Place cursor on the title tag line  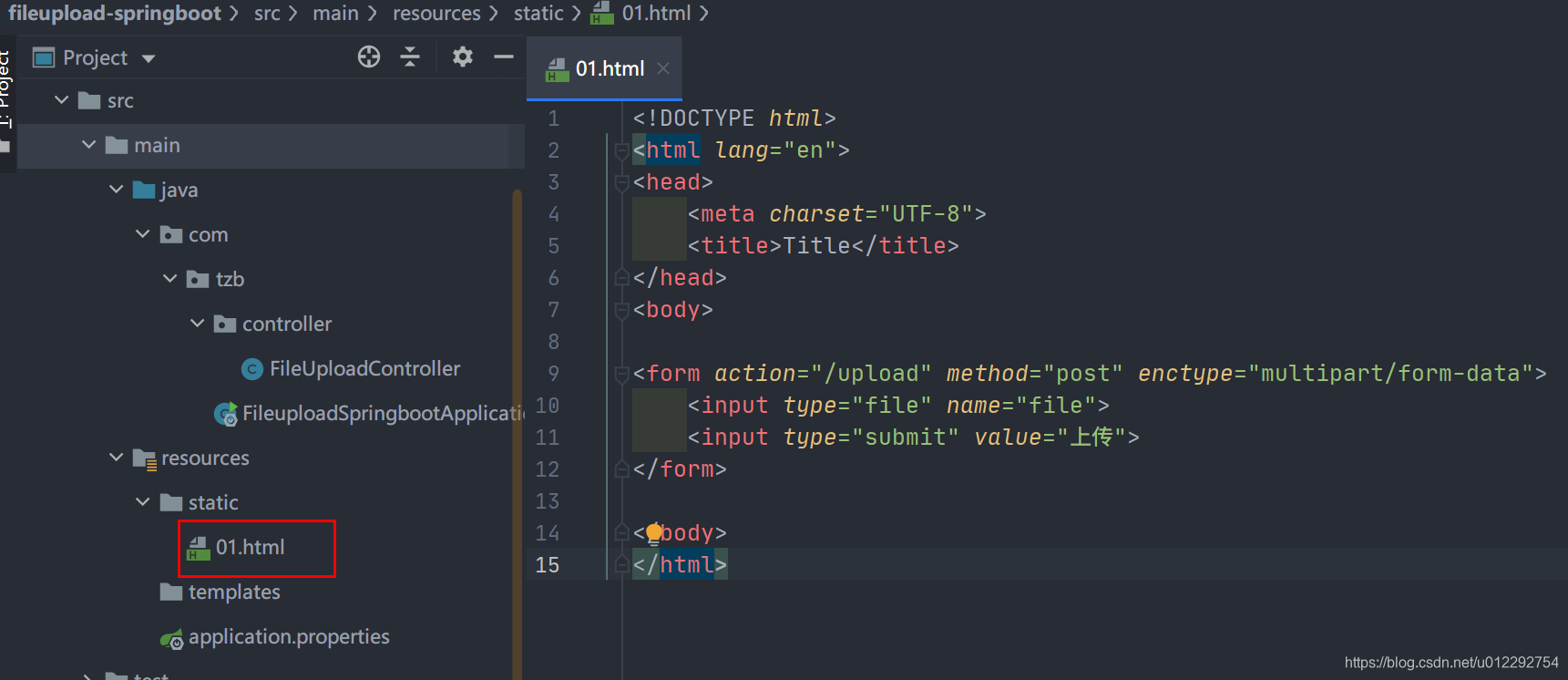coord(823,246)
